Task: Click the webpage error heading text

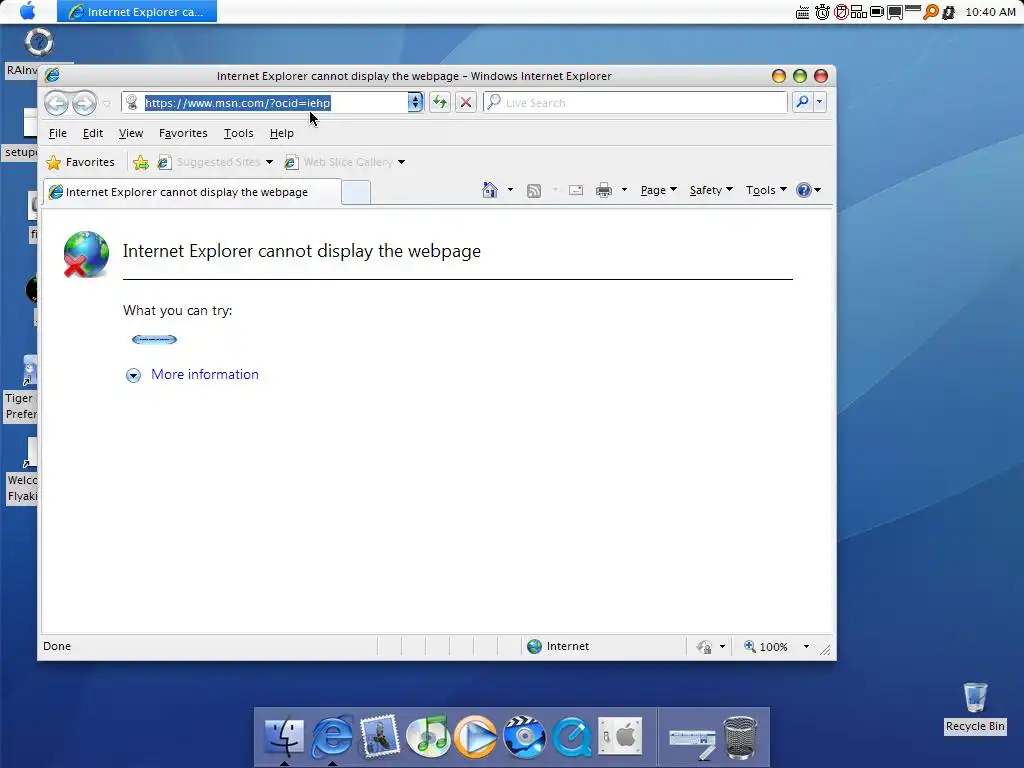Action: pyautogui.click(x=302, y=251)
